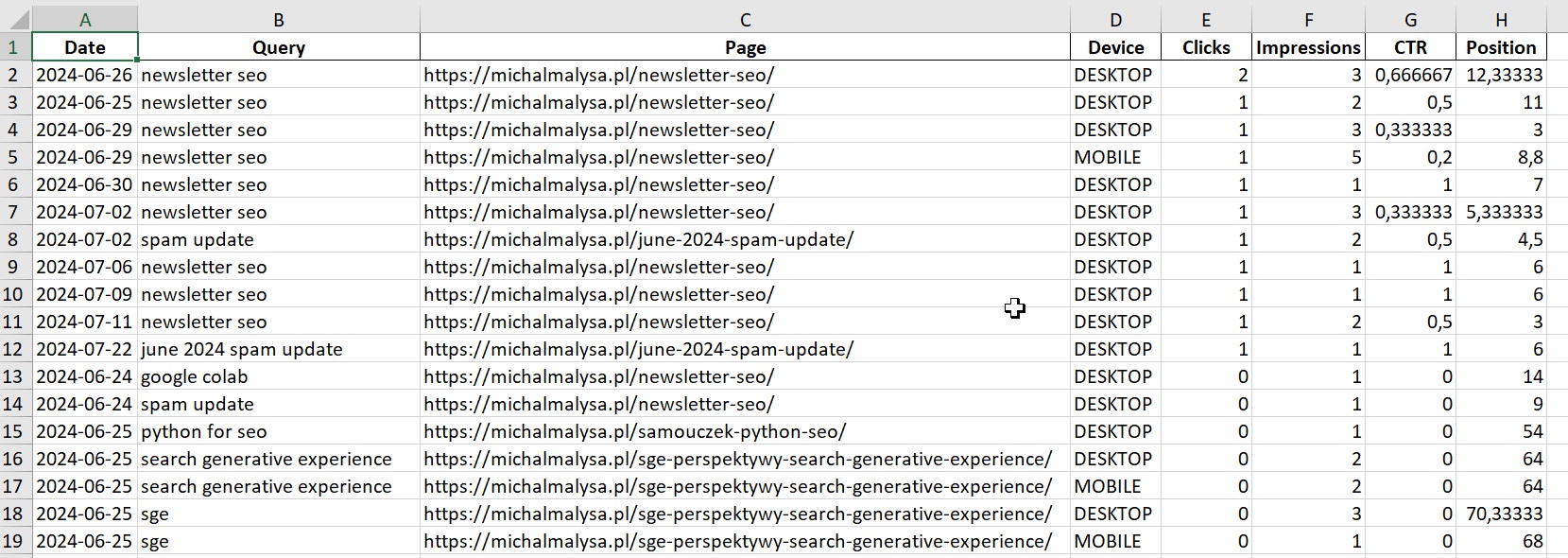Click the Date header cell
The image size is (1568, 558).
pyautogui.click(x=85, y=47)
